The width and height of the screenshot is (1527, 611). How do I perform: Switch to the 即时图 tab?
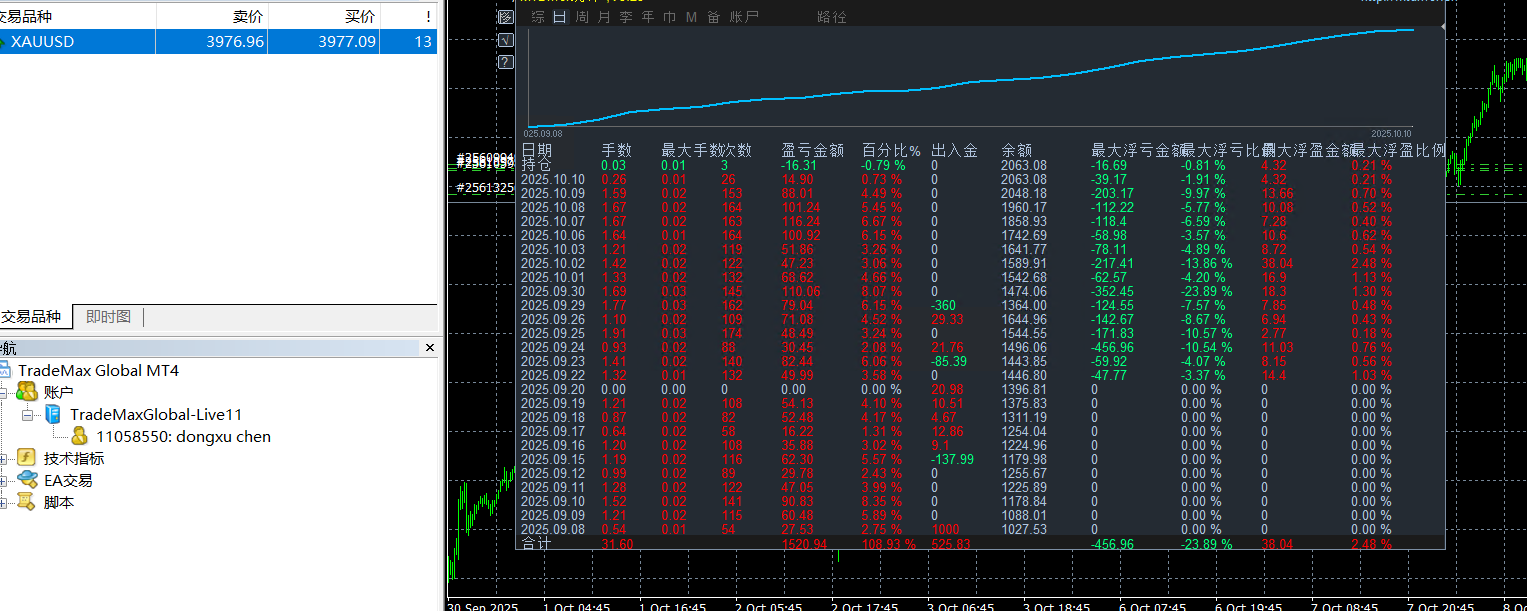point(108,317)
